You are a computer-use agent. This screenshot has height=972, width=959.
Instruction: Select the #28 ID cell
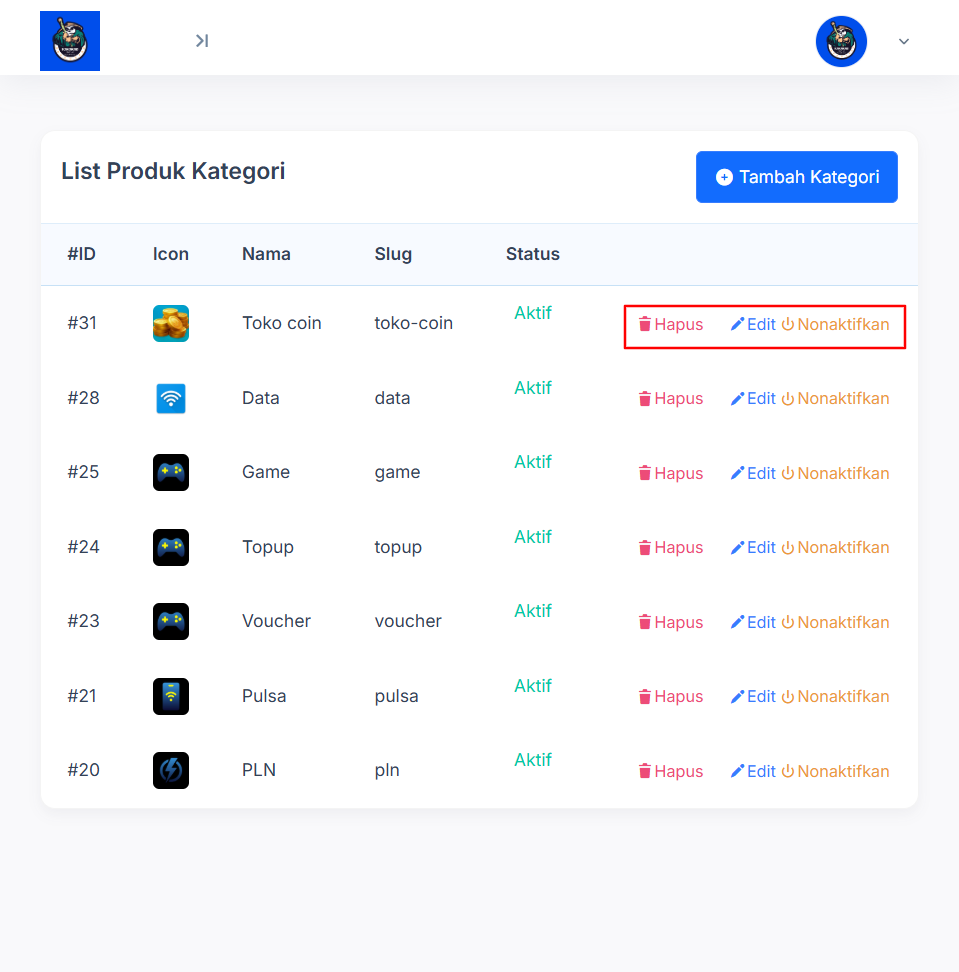(83, 398)
